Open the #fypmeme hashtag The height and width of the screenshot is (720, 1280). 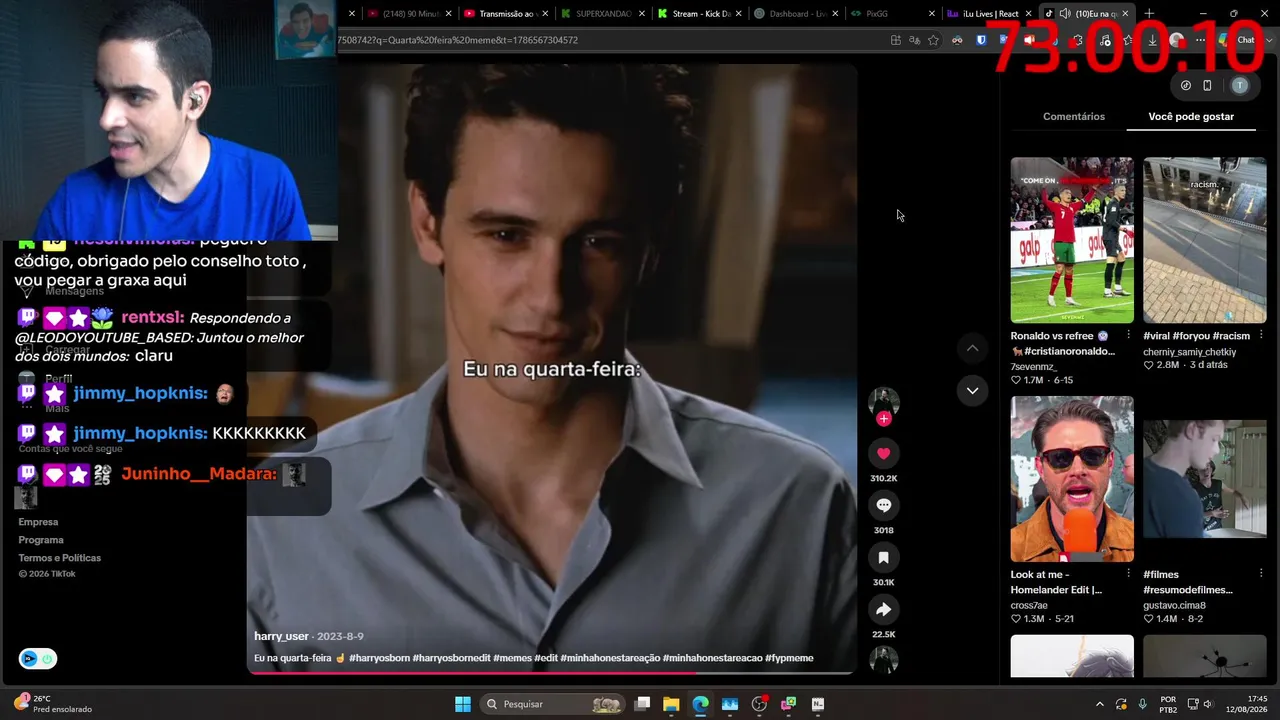[789, 658]
